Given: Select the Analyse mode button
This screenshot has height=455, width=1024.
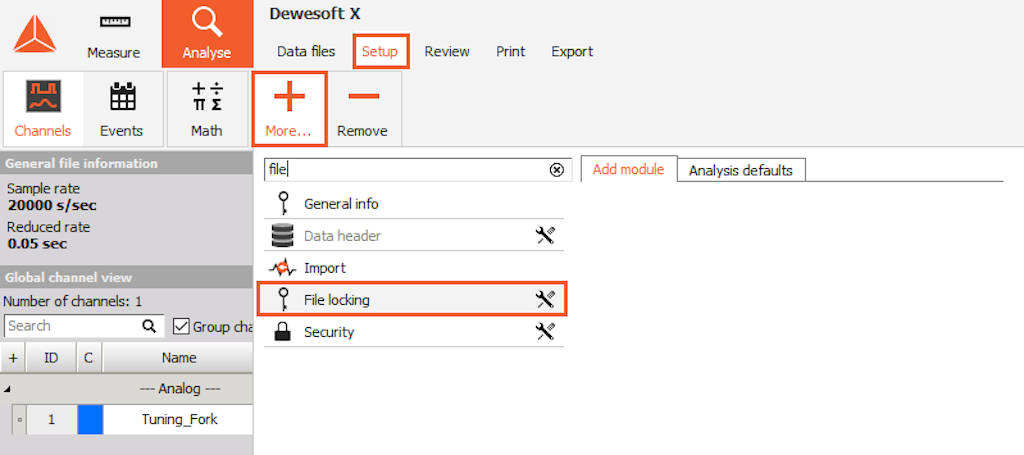Looking at the screenshot, I should click(207, 34).
